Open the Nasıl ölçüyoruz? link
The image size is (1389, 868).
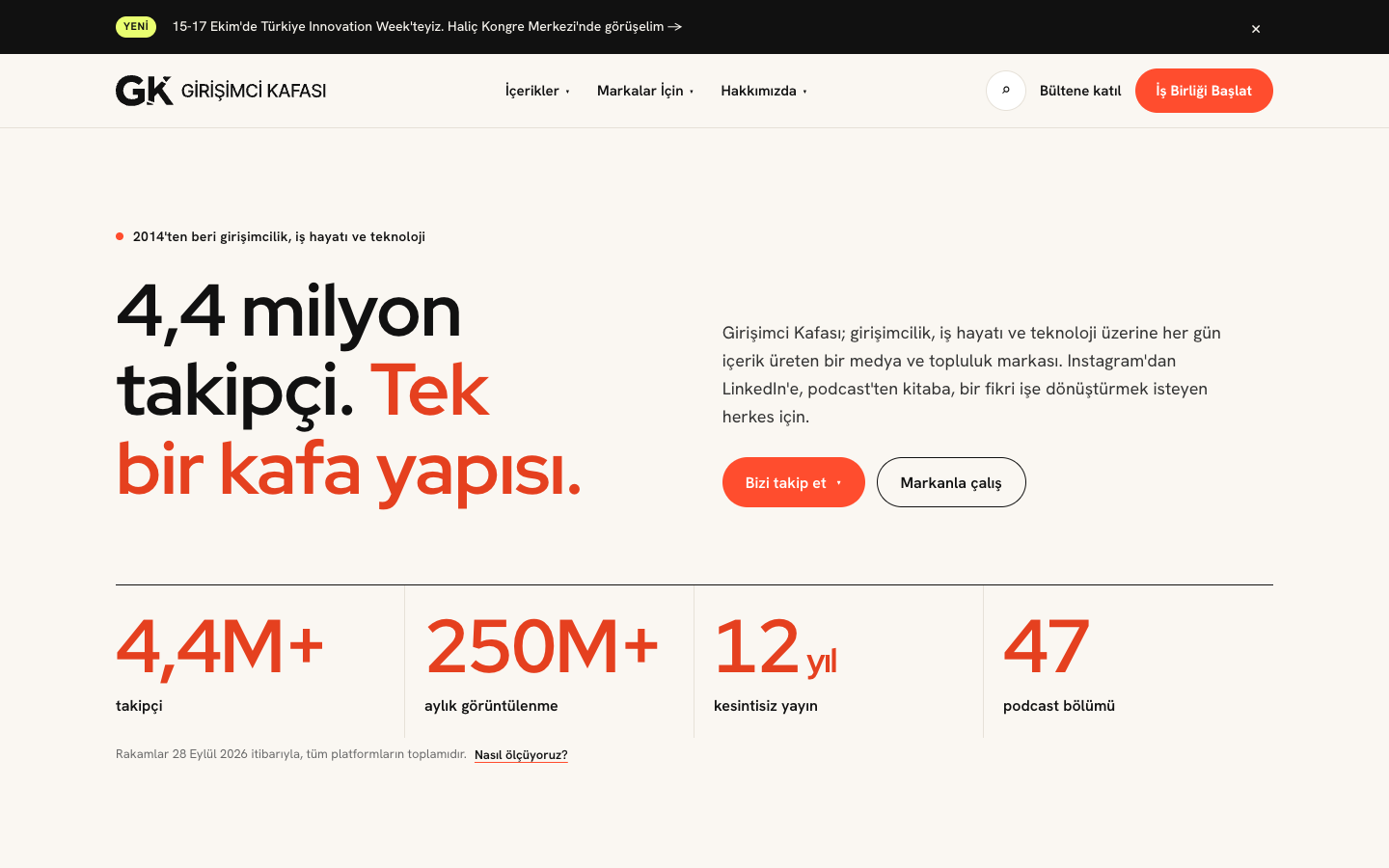tap(521, 754)
